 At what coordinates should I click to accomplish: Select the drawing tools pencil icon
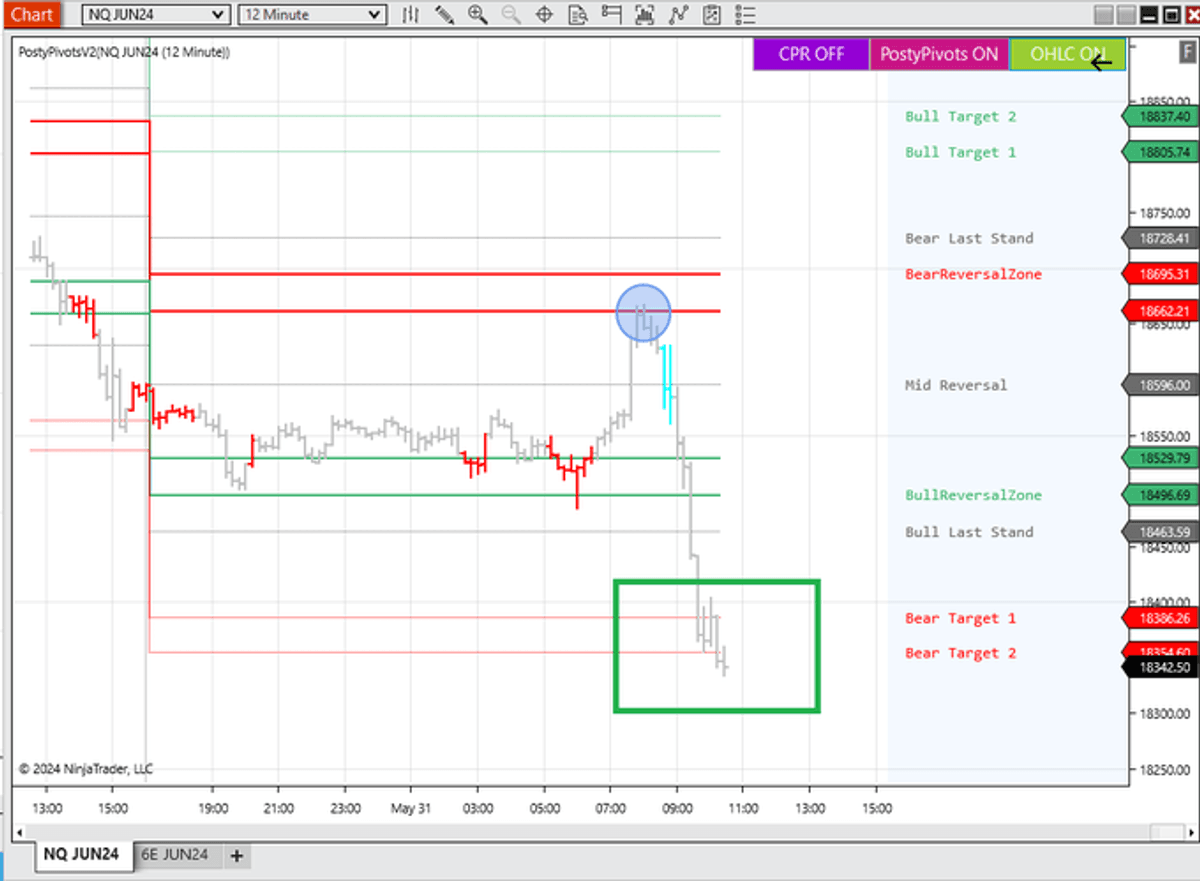tap(445, 15)
